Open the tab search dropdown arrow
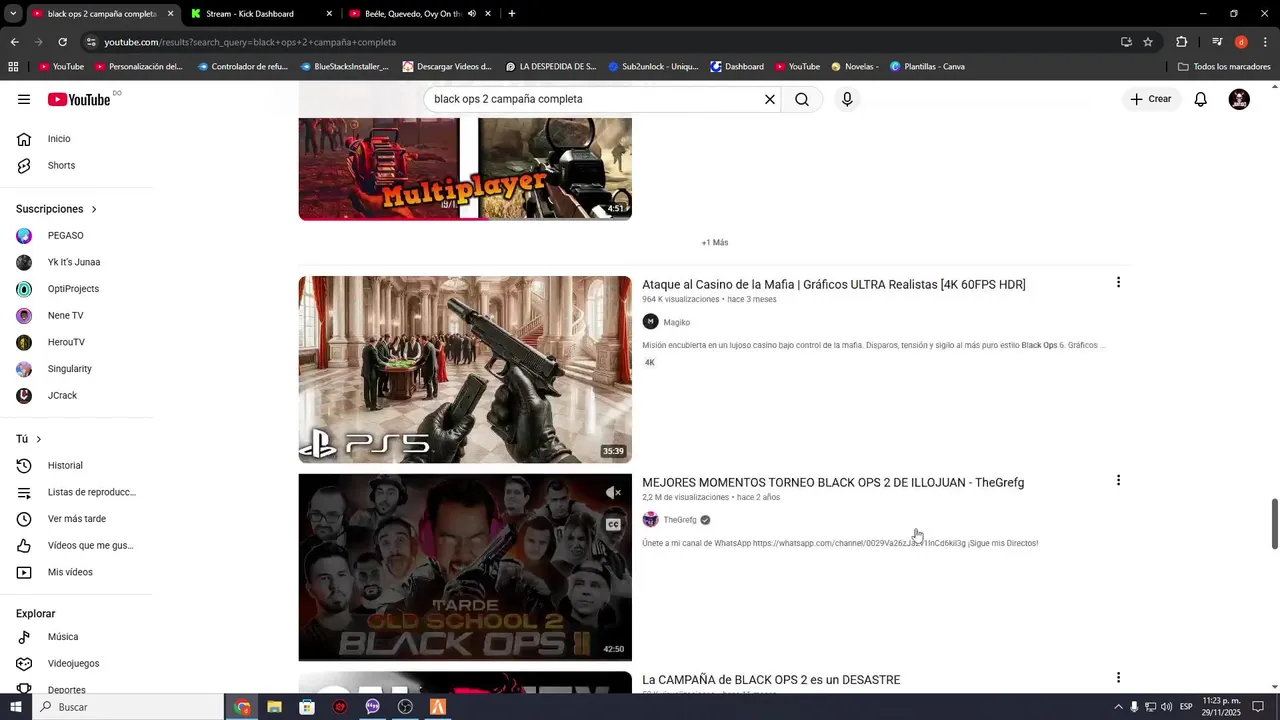This screenshot has height=720, width=1280. tap(13, 14)
